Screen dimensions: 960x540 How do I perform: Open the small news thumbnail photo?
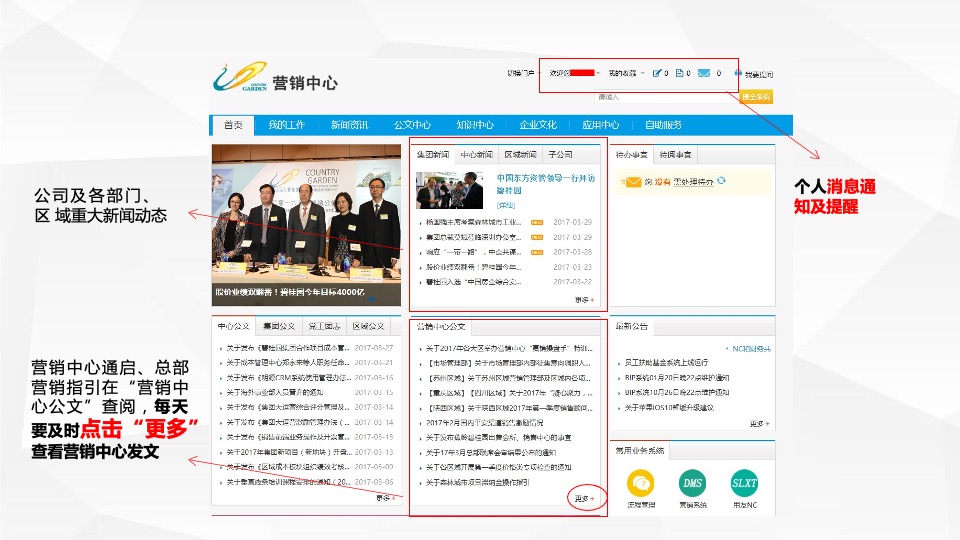449,190
